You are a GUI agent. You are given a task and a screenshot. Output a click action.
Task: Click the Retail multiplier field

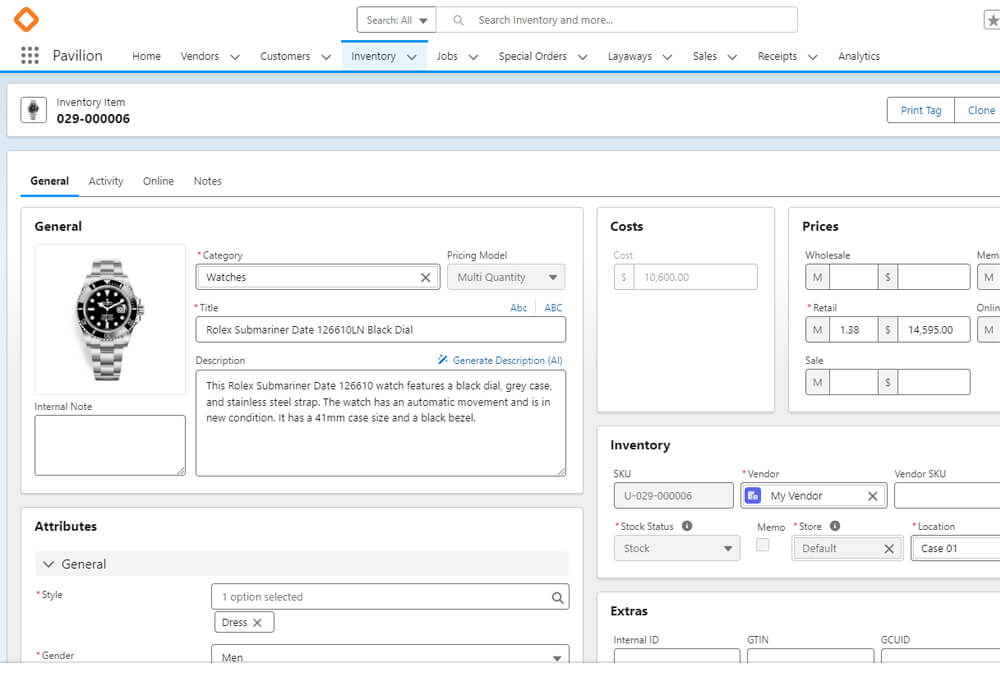pyautogui.click(x=853, y=330)
